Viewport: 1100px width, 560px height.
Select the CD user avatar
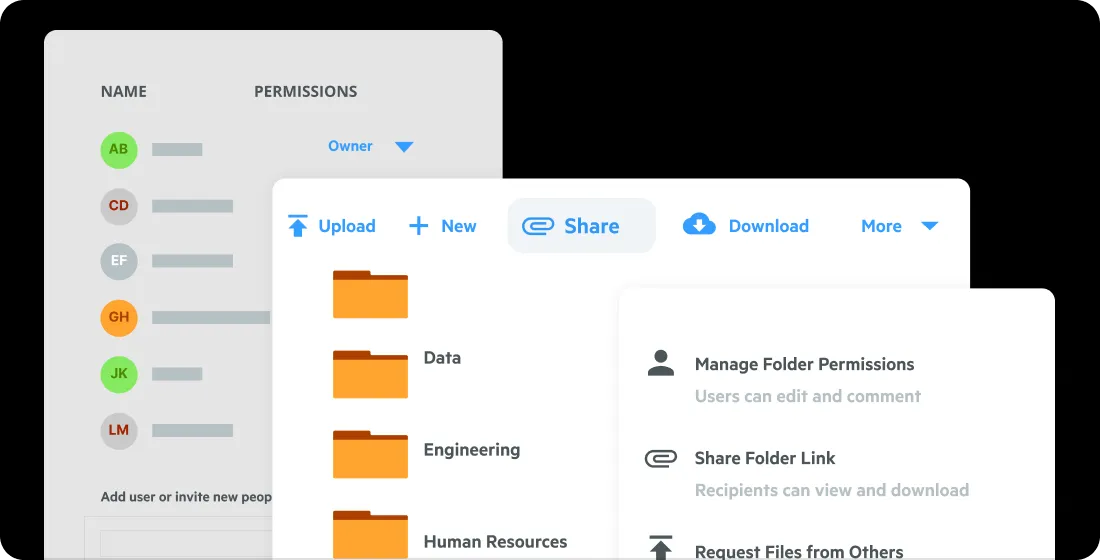pyautogui.click(x=119, y=206)
